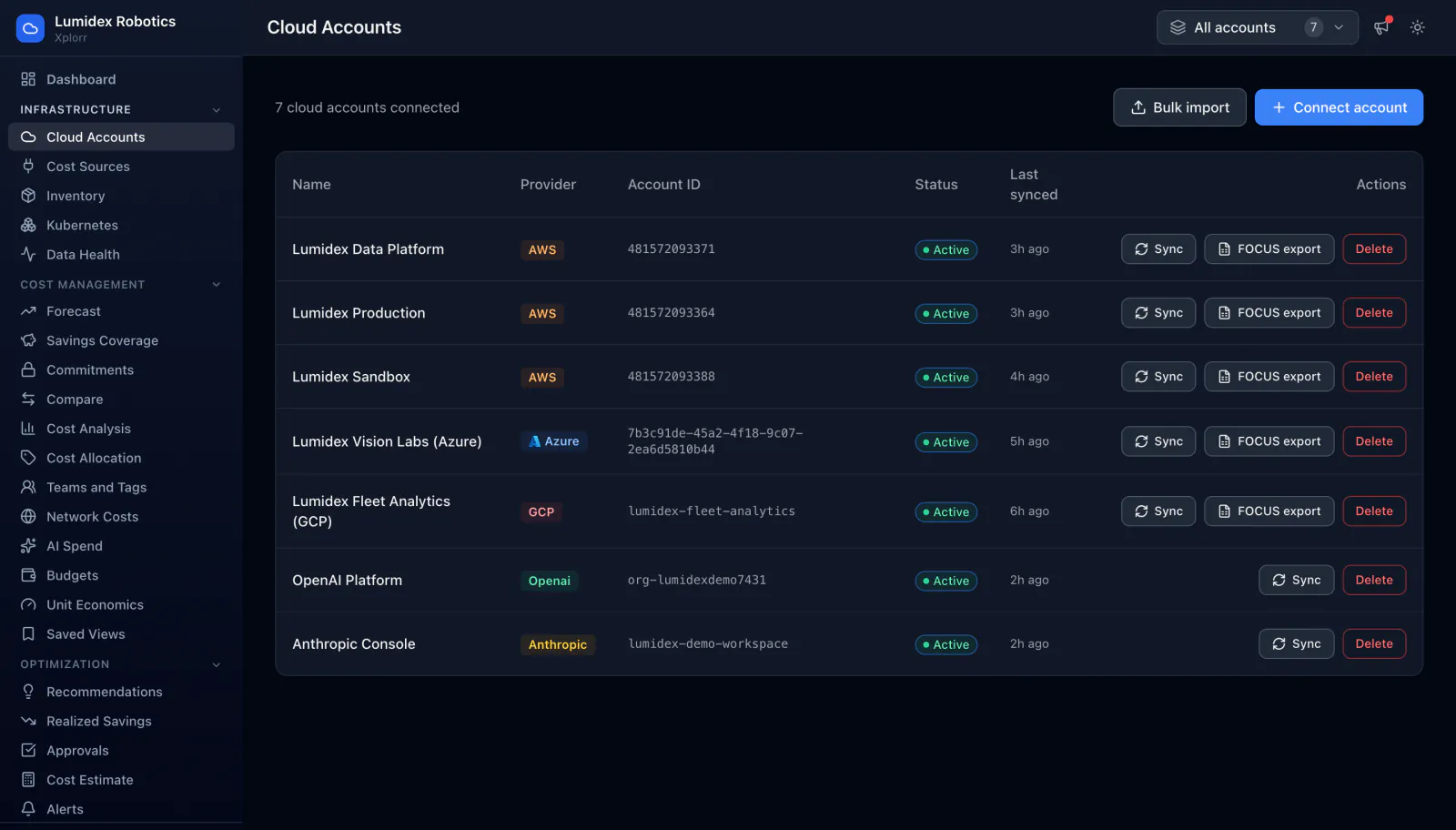Sync the Lumidex Sandbox account
1456x830 pixels.
(x=1158, y=377)
